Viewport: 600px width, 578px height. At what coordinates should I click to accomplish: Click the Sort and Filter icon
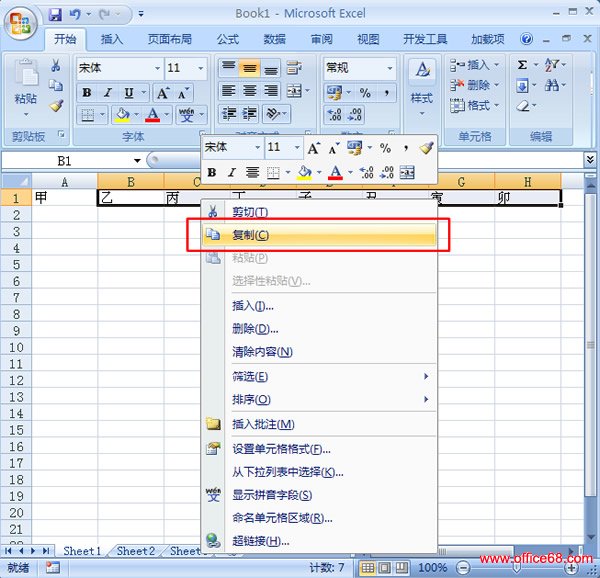(x=552, y=65)
